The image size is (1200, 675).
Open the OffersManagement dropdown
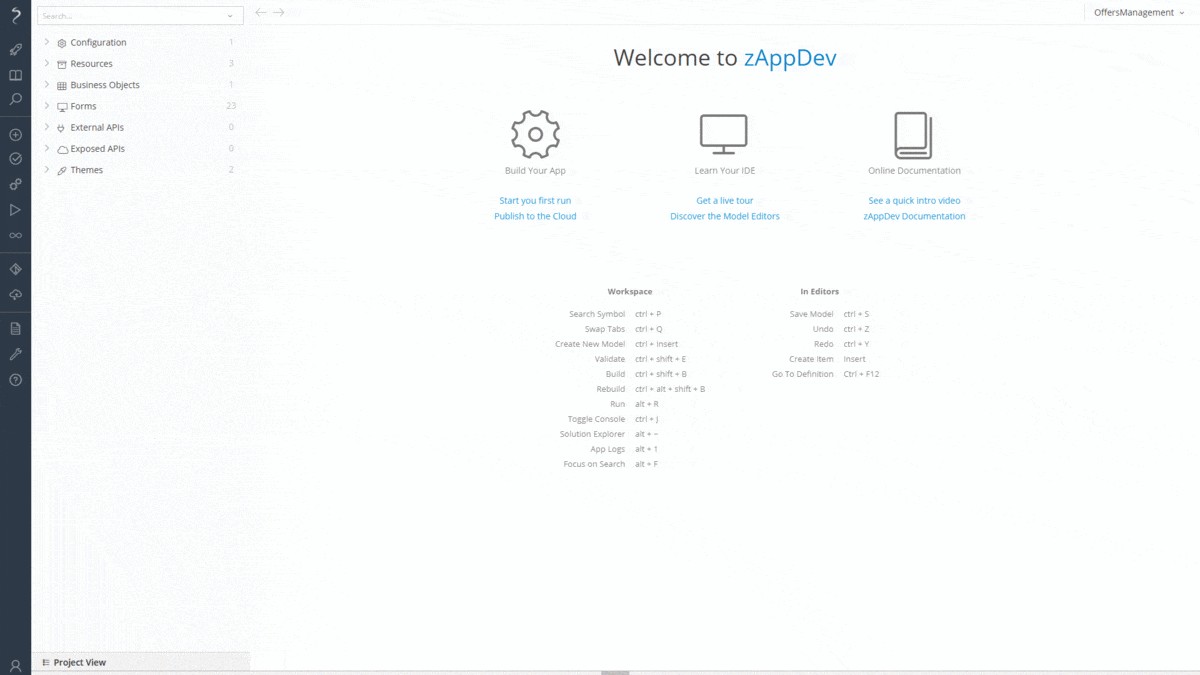pos(1138,13)
